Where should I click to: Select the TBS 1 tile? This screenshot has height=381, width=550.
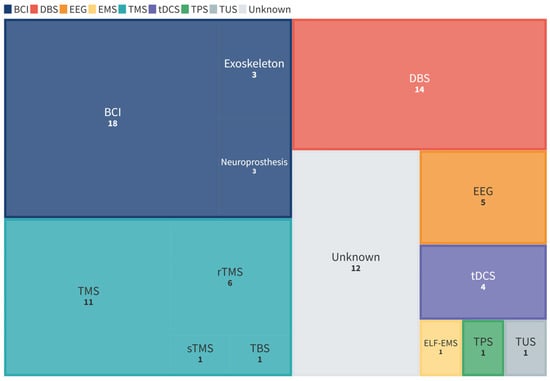click(260, 354)
